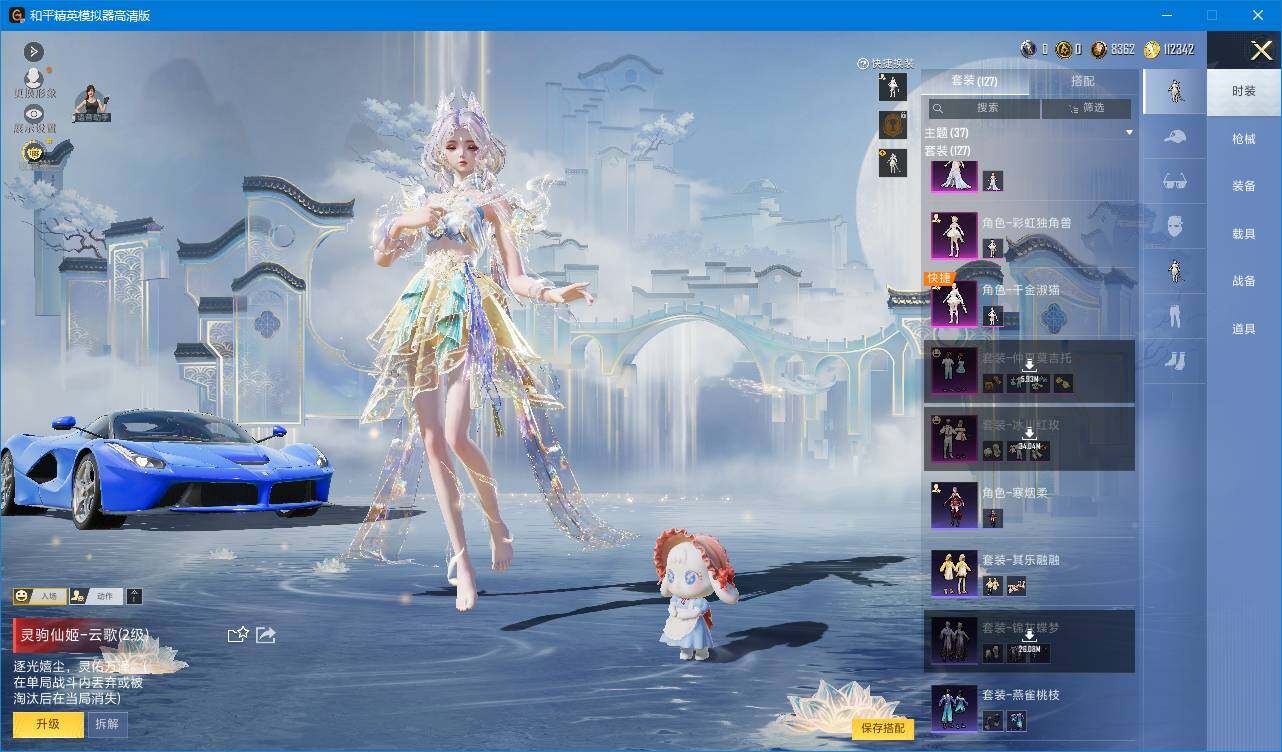Viewport: 1282px width, 752px height.
Task: Open the 装备 equipment tab
Action: tap(1244, 186)
